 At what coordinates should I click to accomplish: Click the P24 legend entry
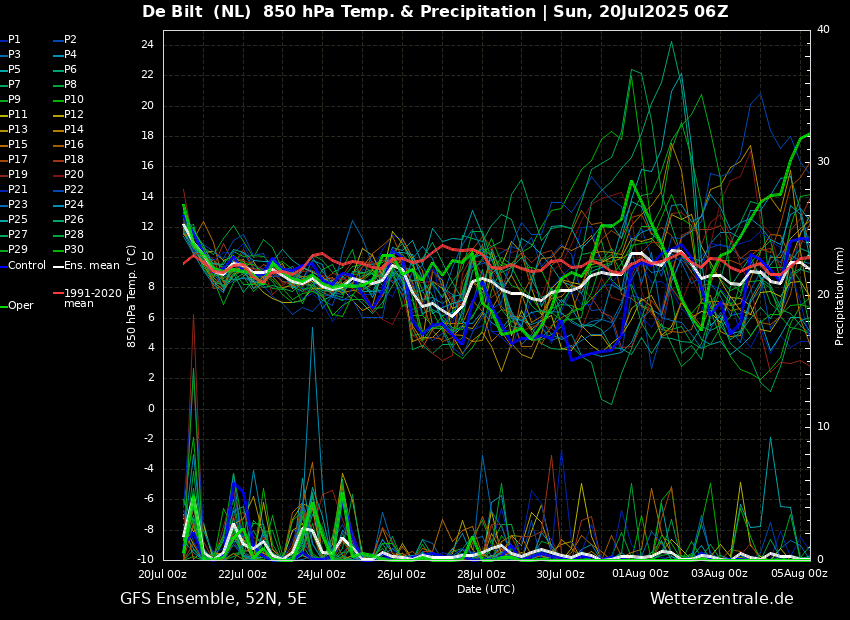68,204
